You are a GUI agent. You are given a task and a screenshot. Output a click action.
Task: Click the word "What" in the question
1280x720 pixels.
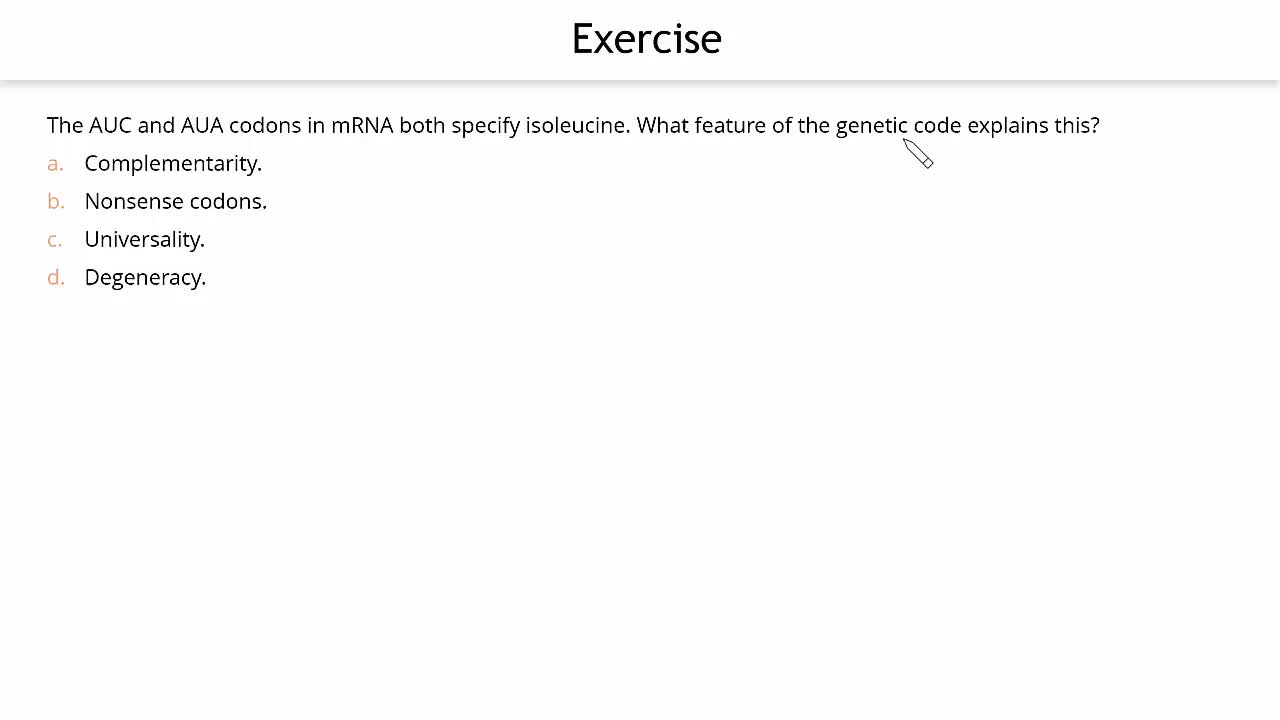[x=662, y=126]
